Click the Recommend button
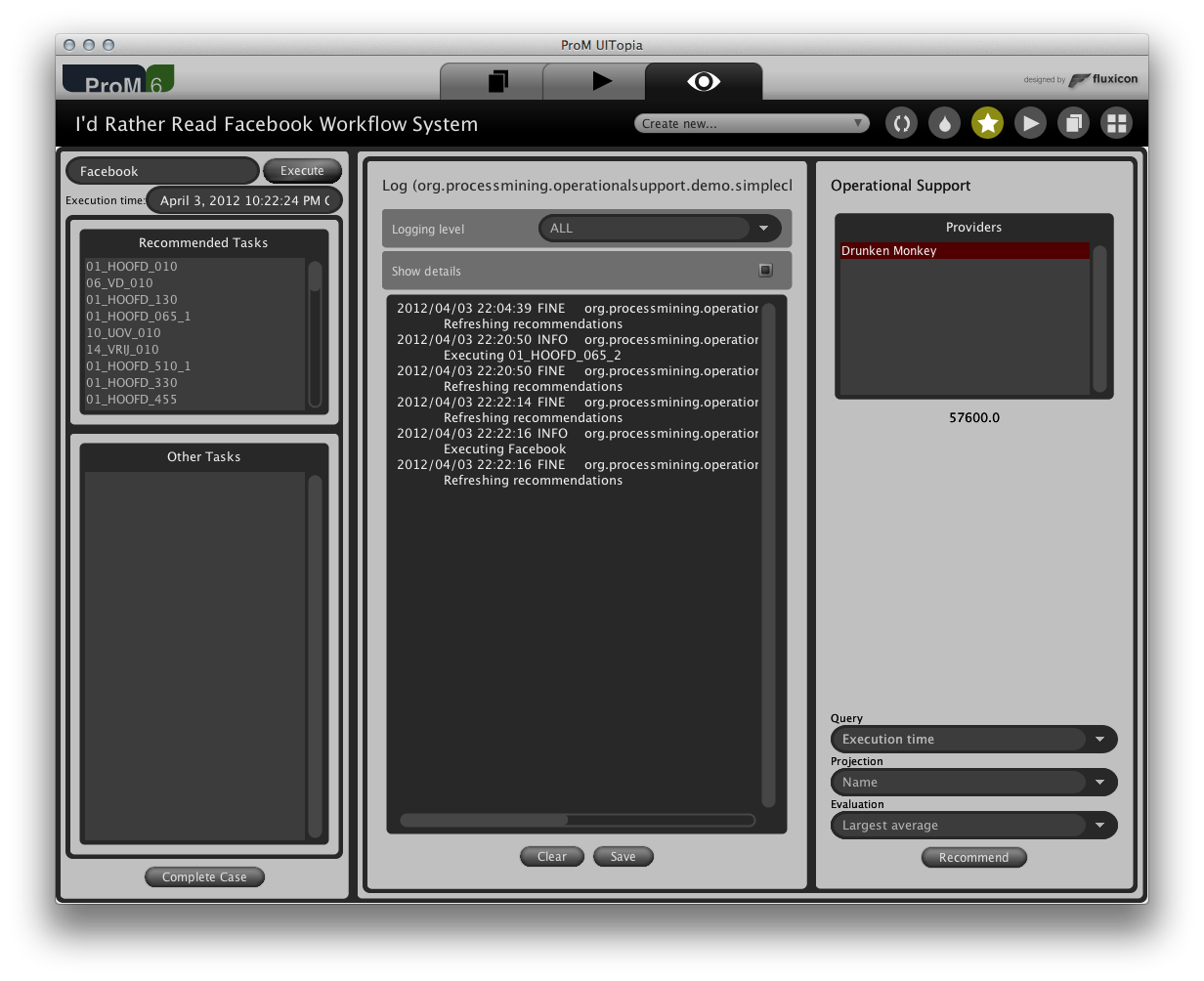1204x981 pixels. pyautogui.click(x=973, y=858)
